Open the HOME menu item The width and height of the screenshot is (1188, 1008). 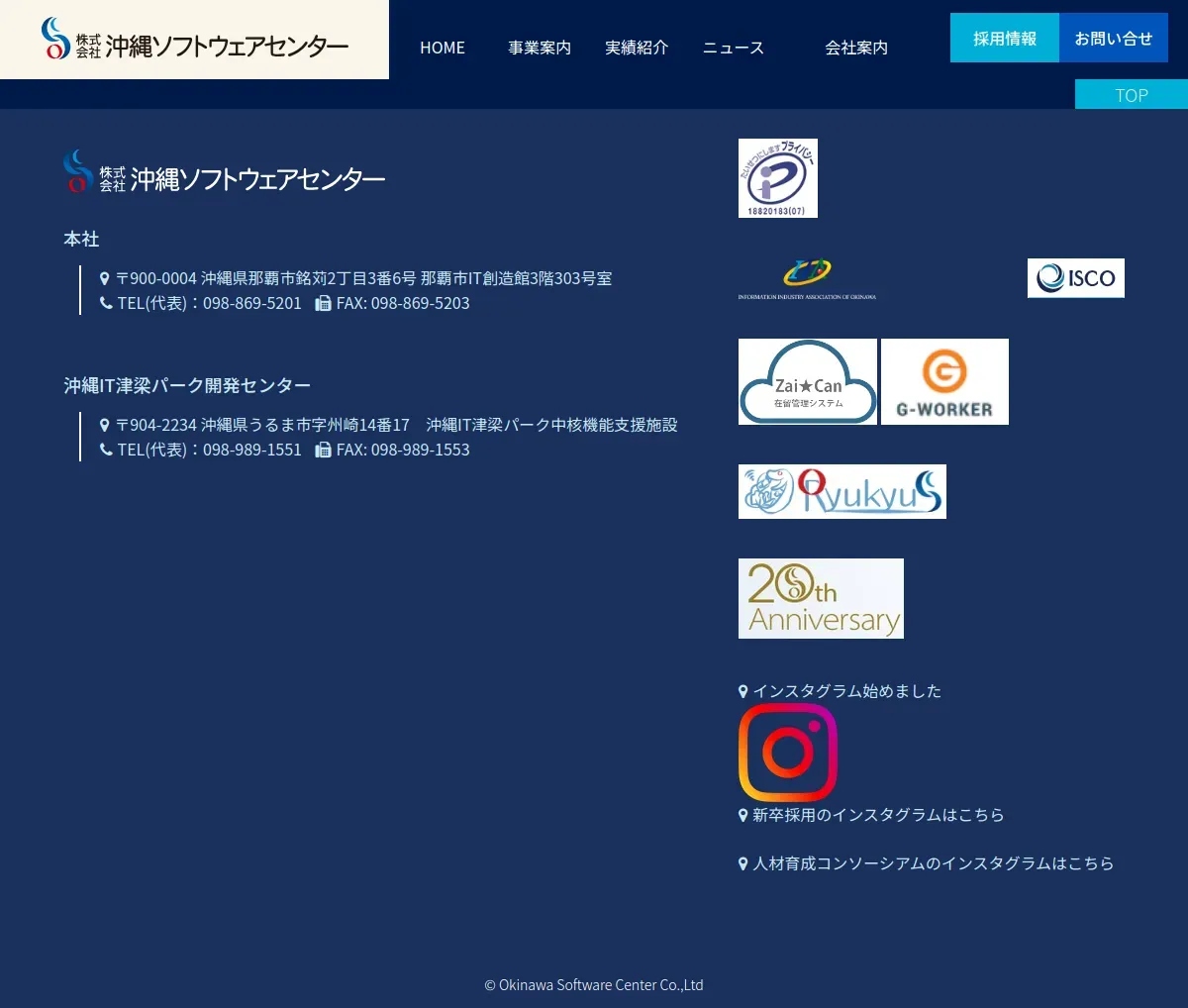(443, 48)
